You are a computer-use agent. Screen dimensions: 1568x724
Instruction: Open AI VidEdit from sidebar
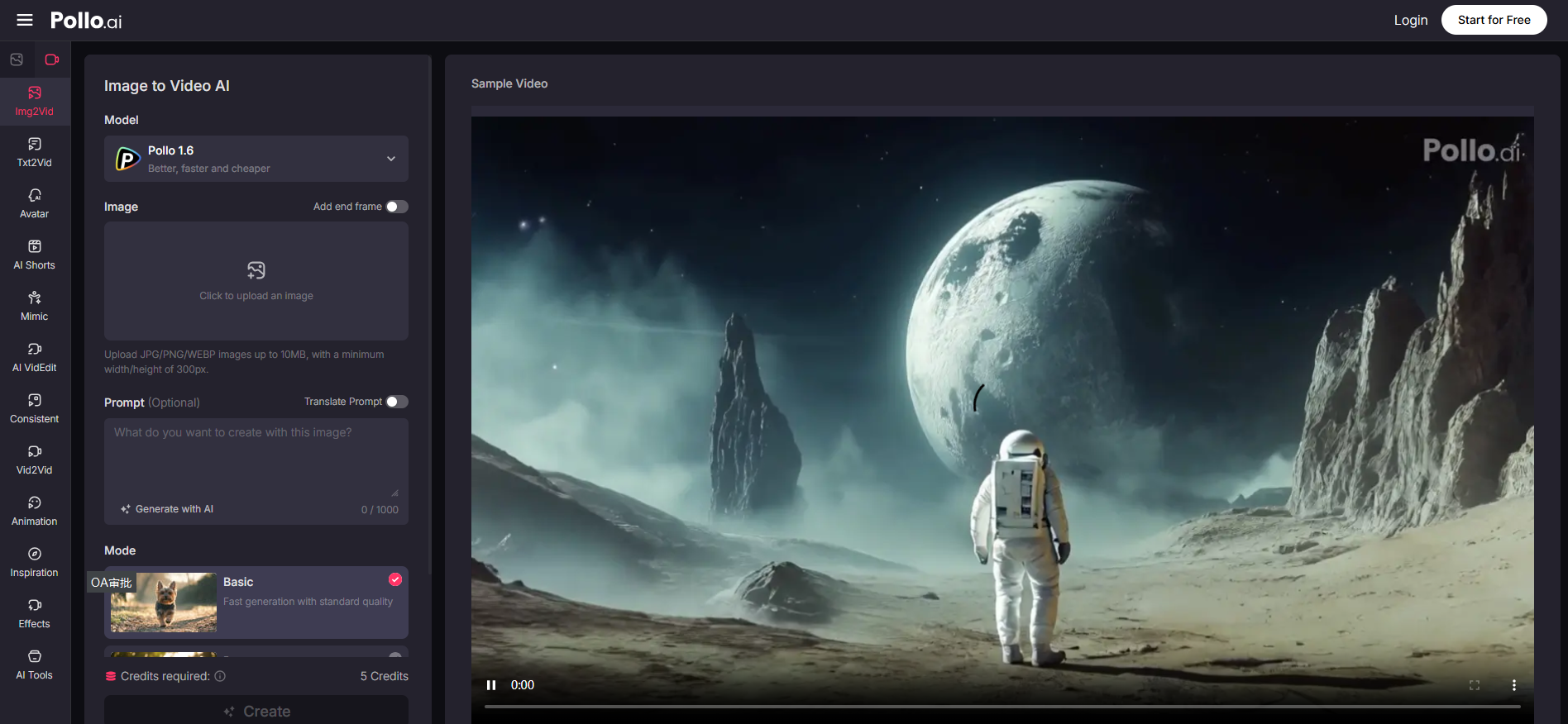click(x=35, y=357)
